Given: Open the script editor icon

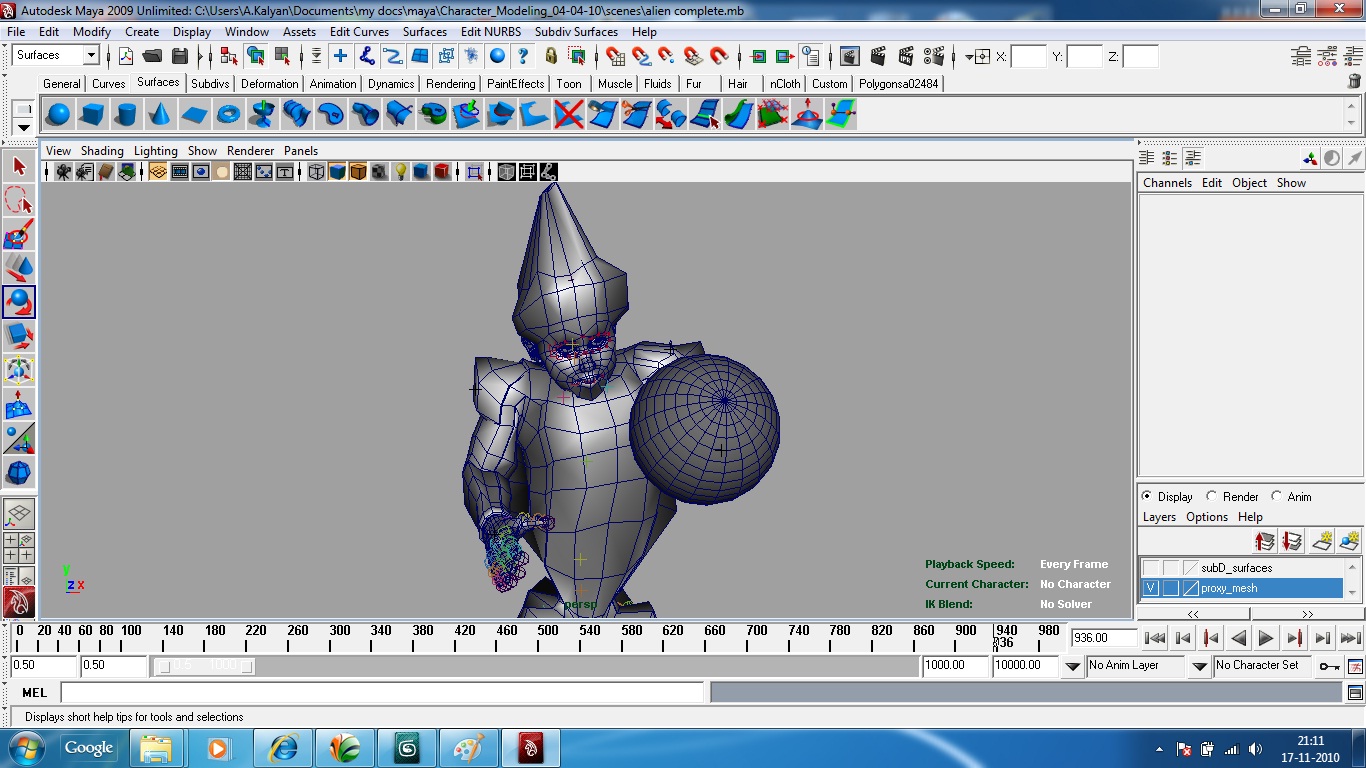Looking at the screenshot, I should 1355,692.
